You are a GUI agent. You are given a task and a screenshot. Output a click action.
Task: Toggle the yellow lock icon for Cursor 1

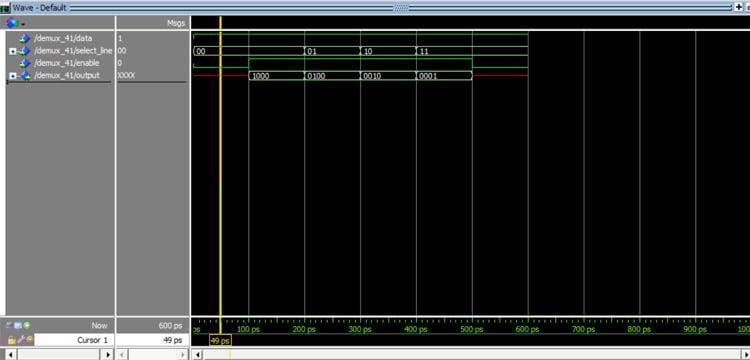pos(11,340)
